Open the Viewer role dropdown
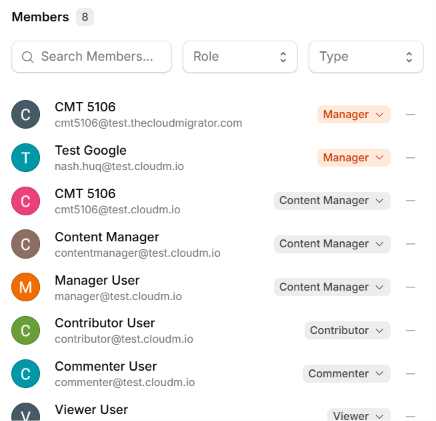Image resolution: width=436 pixels, height=421 pixels. point(359,416)
